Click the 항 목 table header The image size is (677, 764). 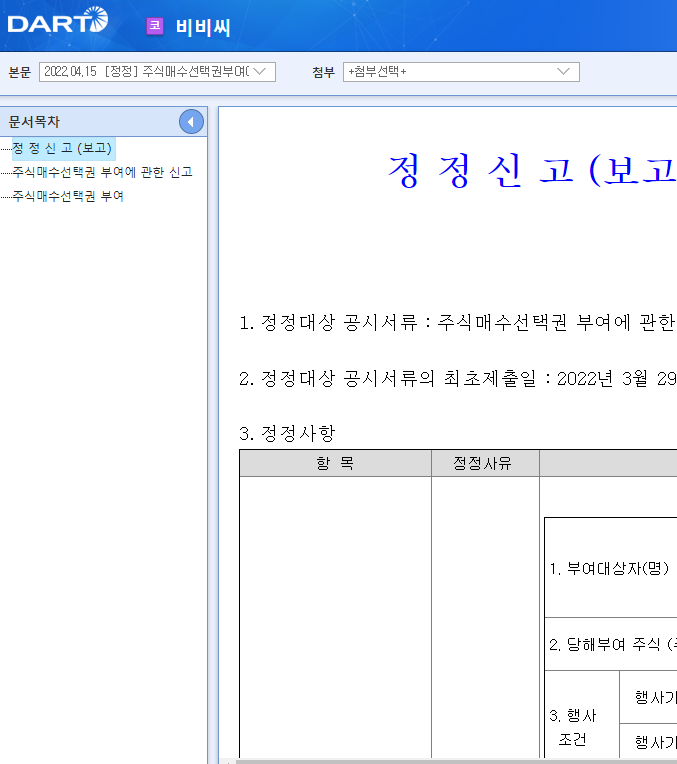(x=335, y=463)
